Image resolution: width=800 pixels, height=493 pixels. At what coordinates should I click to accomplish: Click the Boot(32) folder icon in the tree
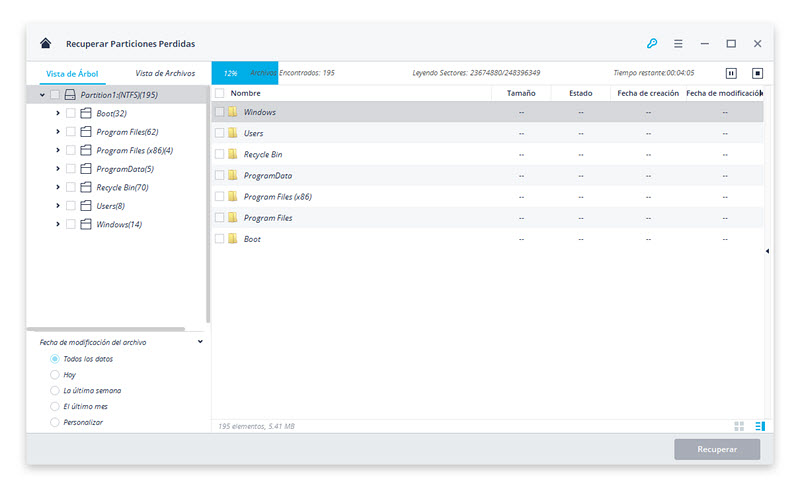(x=86, y=113)
